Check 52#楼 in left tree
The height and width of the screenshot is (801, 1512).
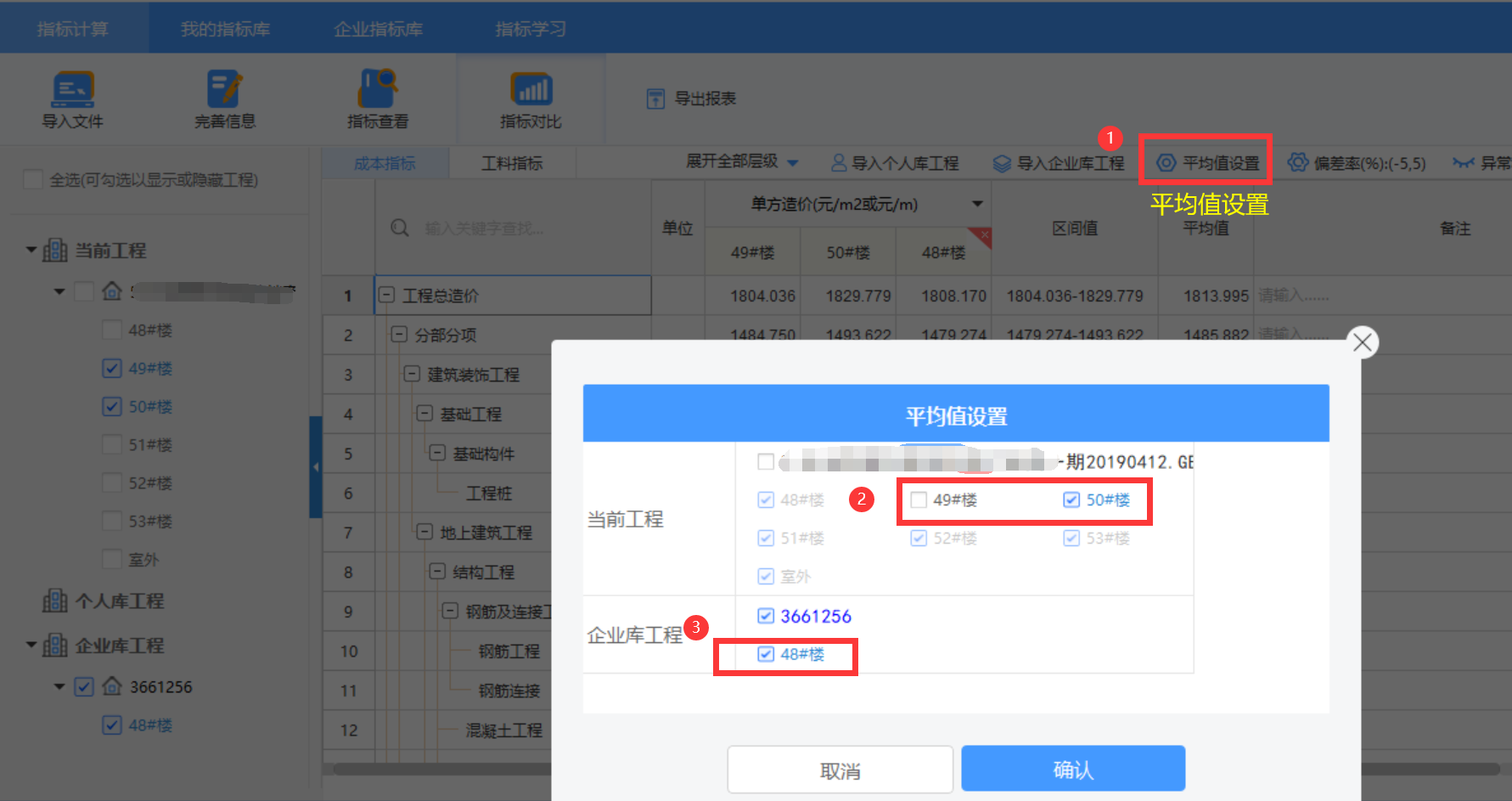point(111,482)
